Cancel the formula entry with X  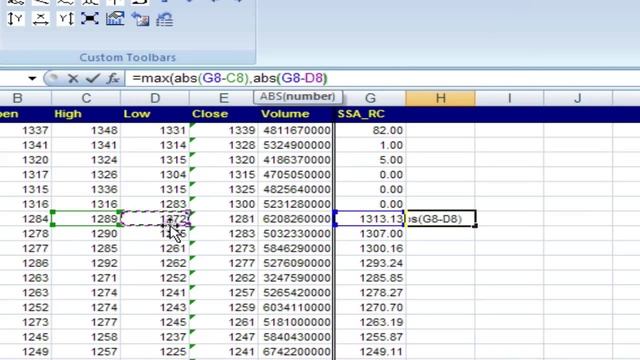73,78
